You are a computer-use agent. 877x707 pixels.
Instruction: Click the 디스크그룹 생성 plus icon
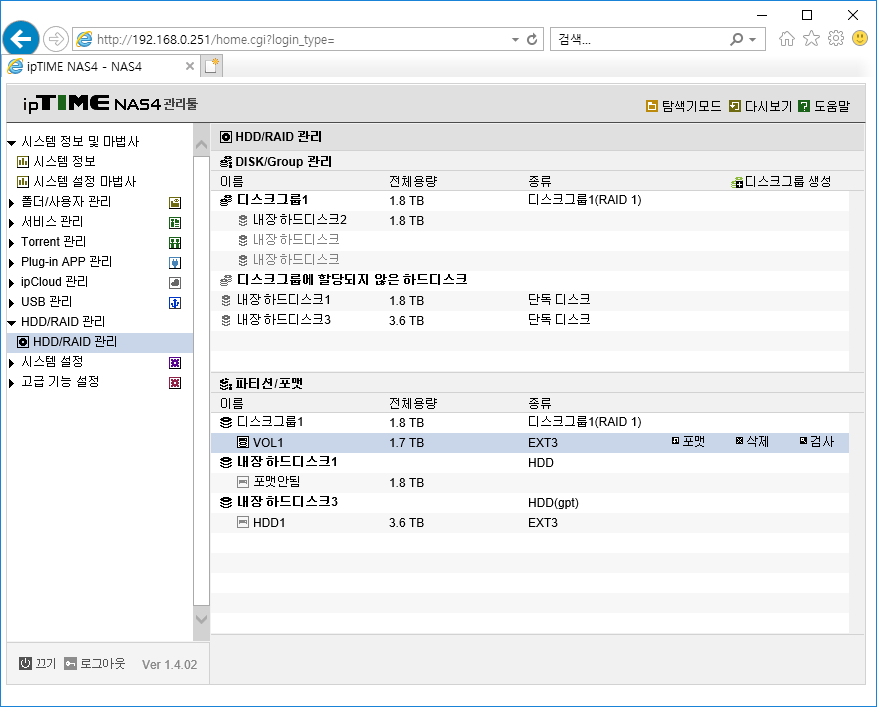[737, 182]
